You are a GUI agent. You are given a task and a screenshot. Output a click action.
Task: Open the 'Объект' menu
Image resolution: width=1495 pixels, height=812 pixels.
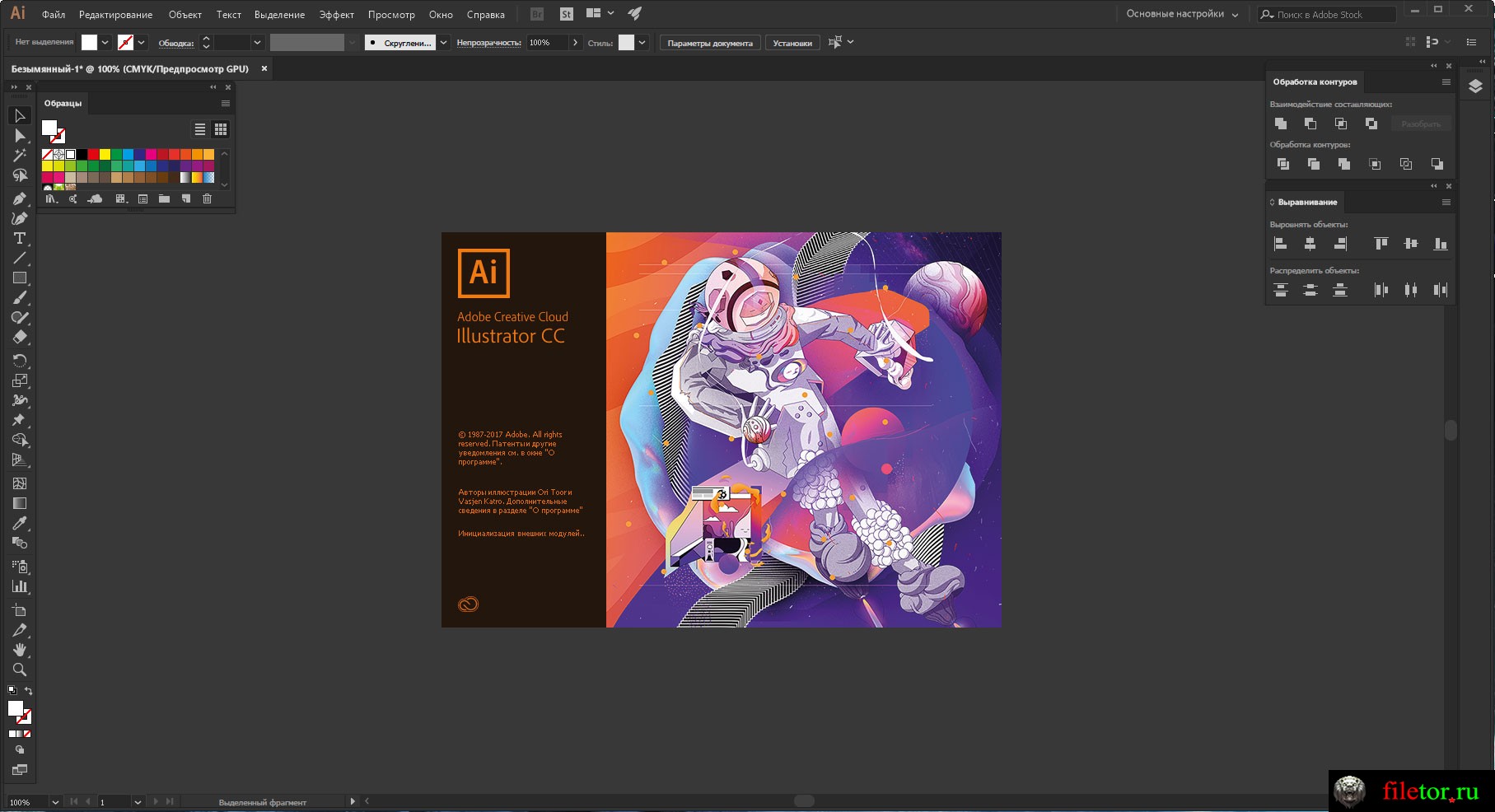[x=185, y=15]
